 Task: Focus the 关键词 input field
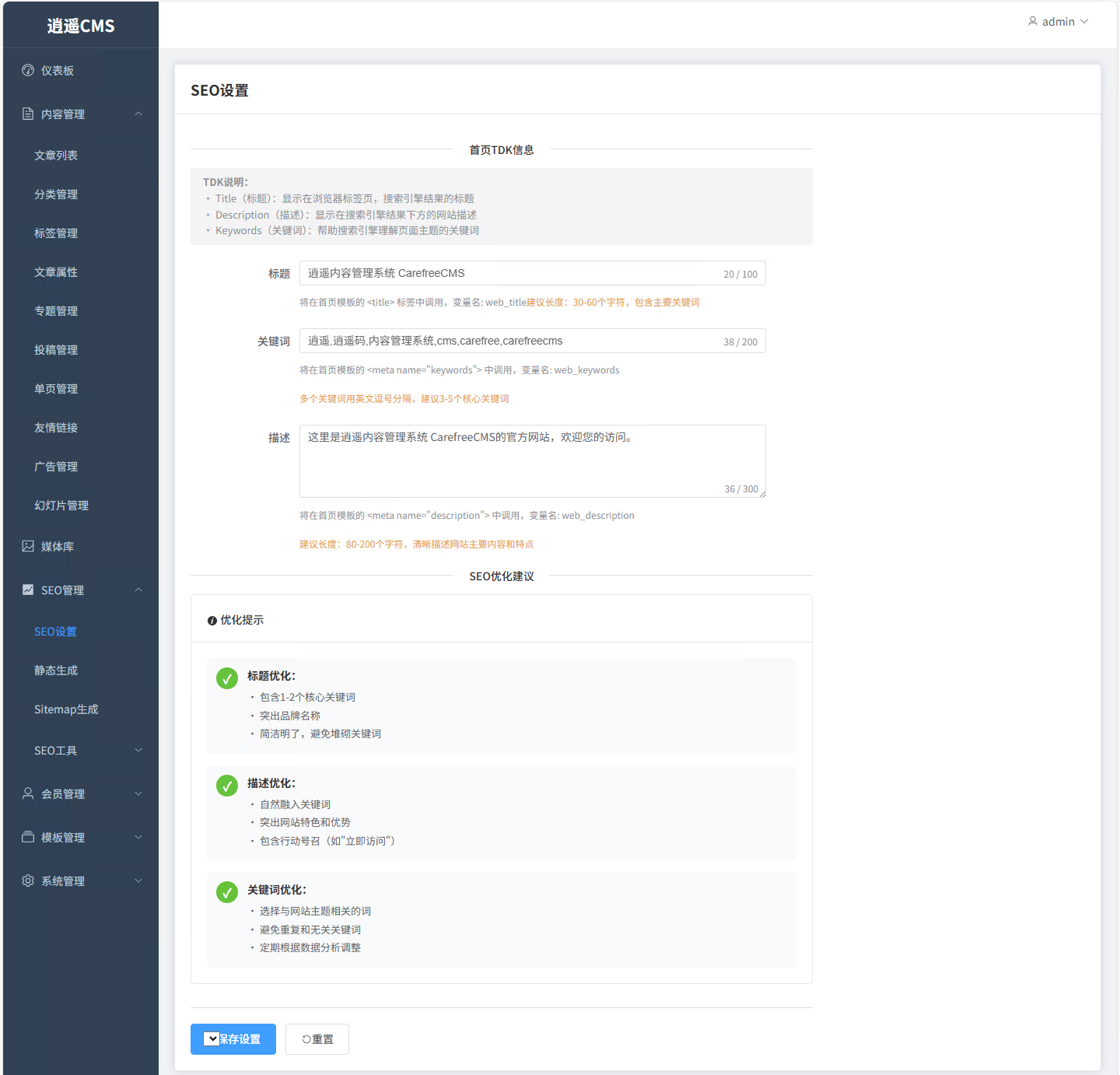(533, 341)
